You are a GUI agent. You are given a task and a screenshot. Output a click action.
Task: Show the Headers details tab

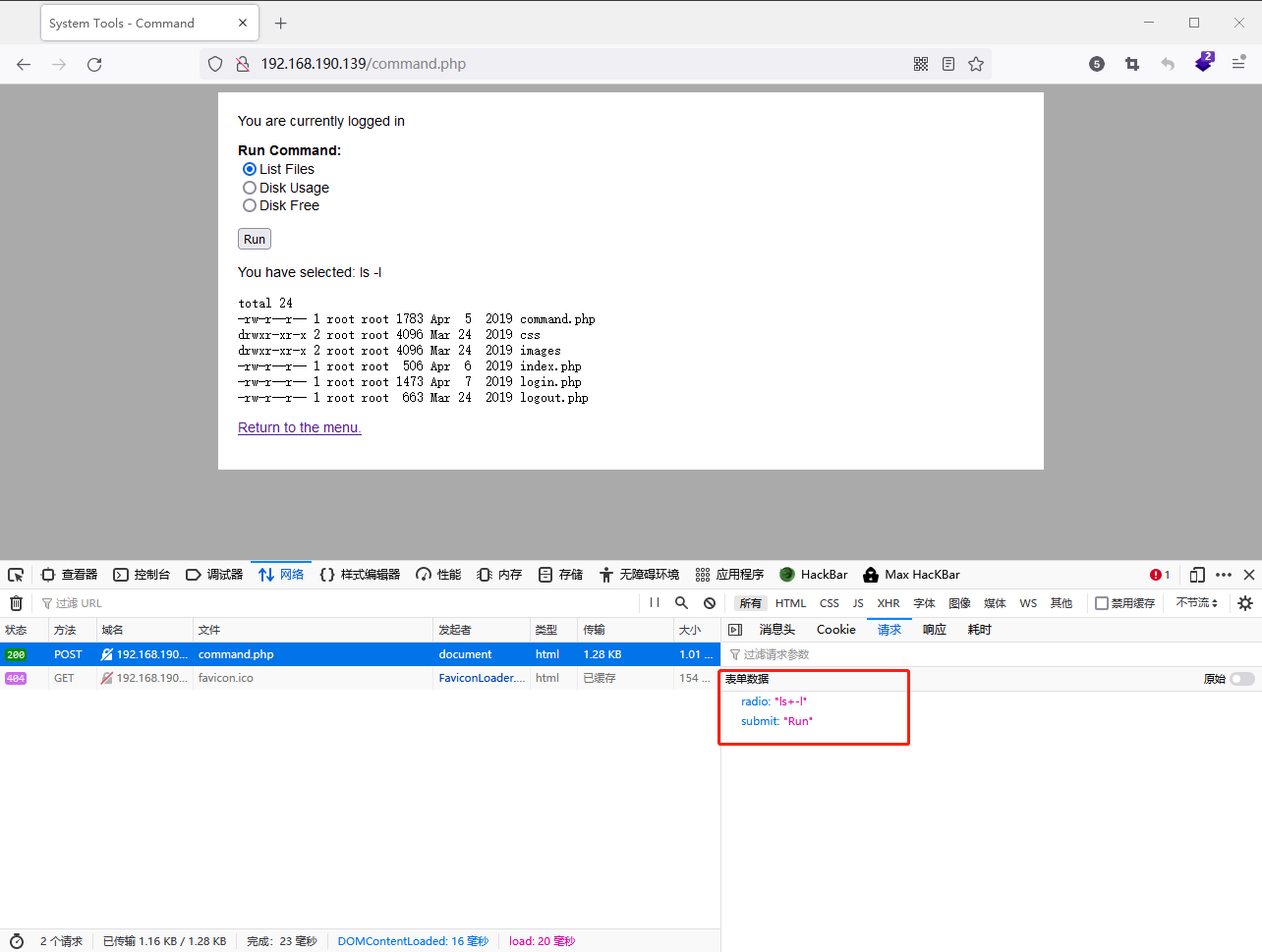click(x=776, y=630)
